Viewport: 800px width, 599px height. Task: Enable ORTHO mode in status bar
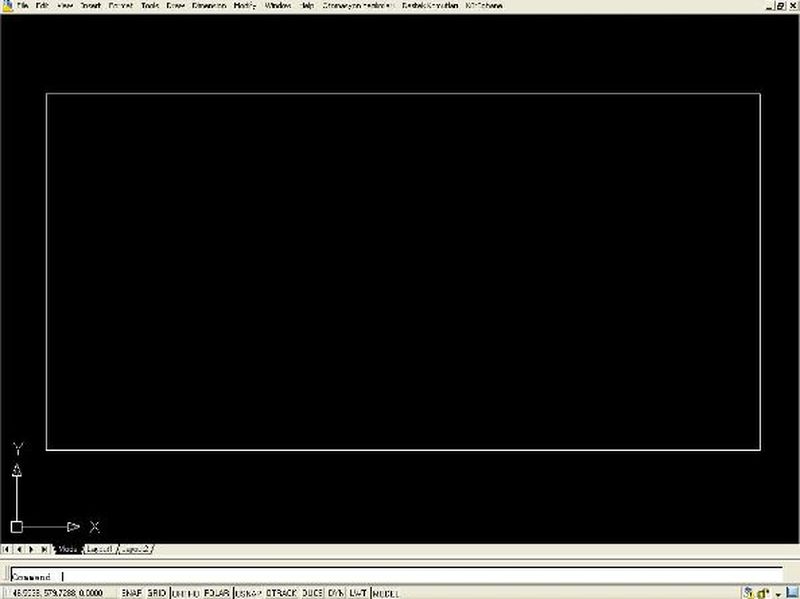[x=186, y=593]
